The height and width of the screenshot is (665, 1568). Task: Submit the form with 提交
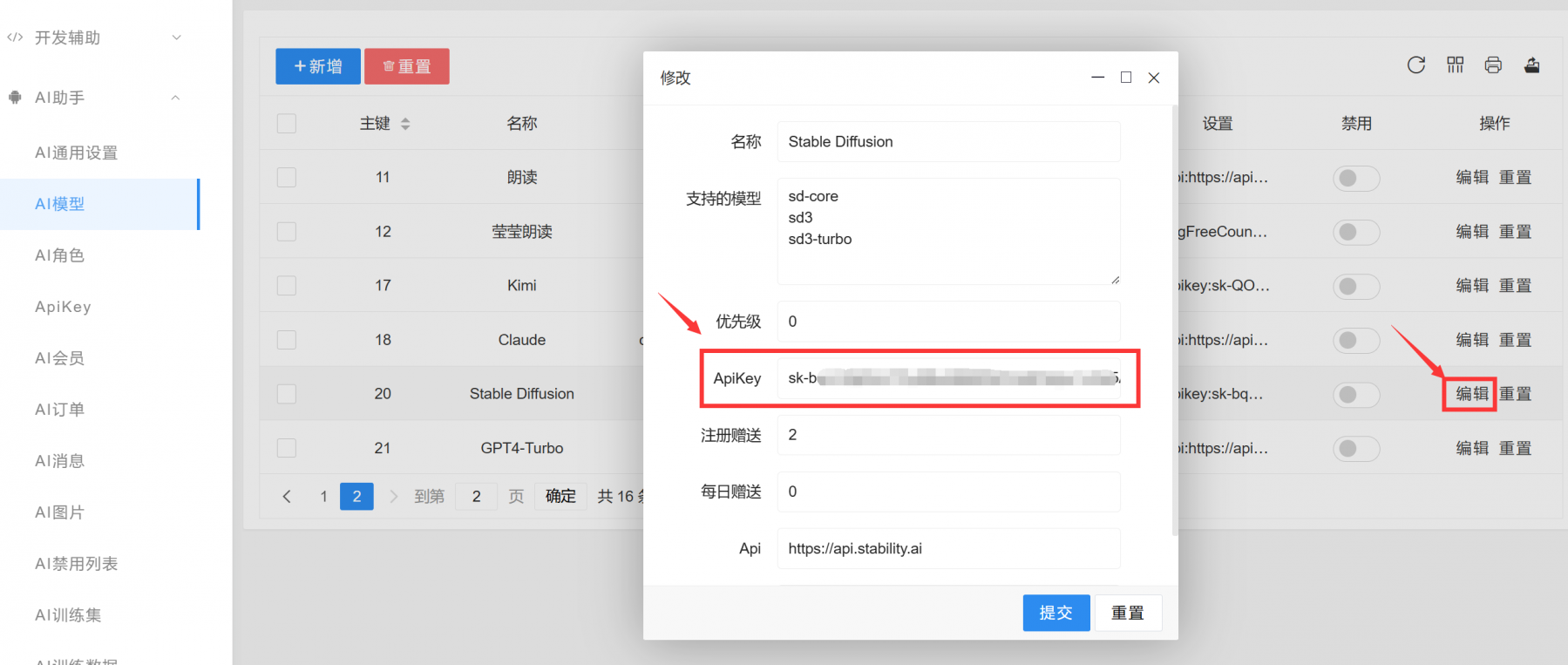tap(1056, 613)
